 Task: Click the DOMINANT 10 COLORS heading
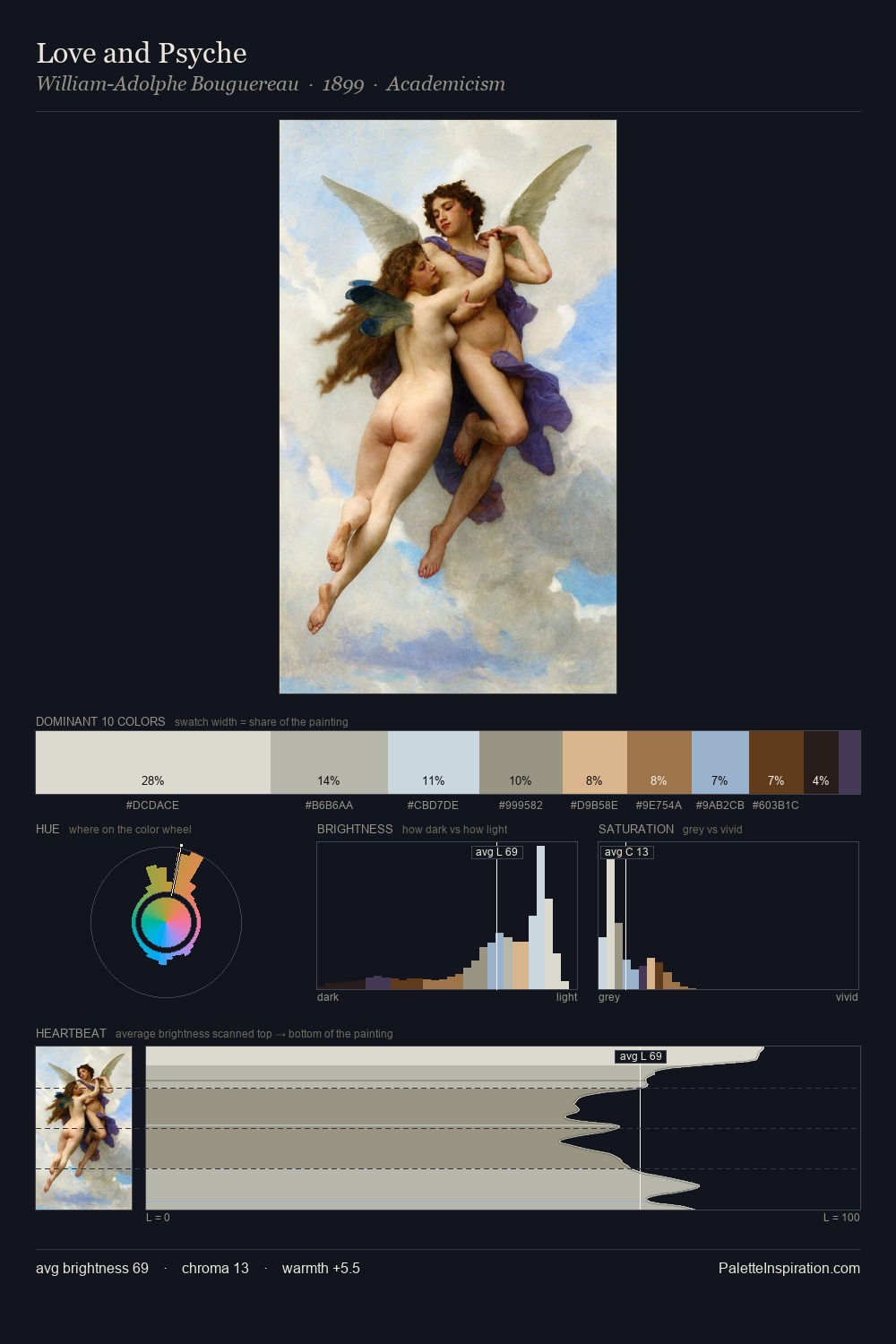coord(100,721)
